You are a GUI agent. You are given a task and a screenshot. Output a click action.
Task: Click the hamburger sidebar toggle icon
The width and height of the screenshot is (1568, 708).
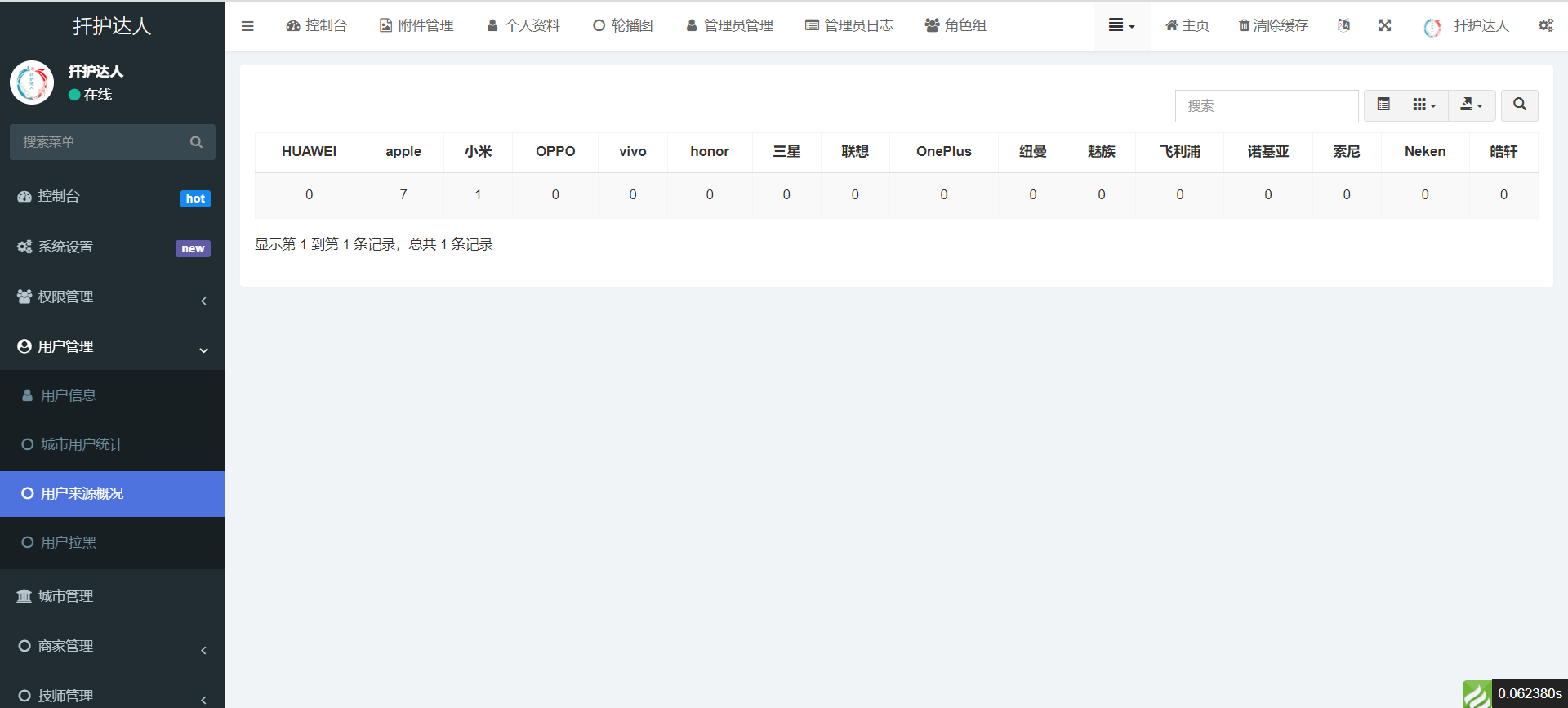[247, 26]
